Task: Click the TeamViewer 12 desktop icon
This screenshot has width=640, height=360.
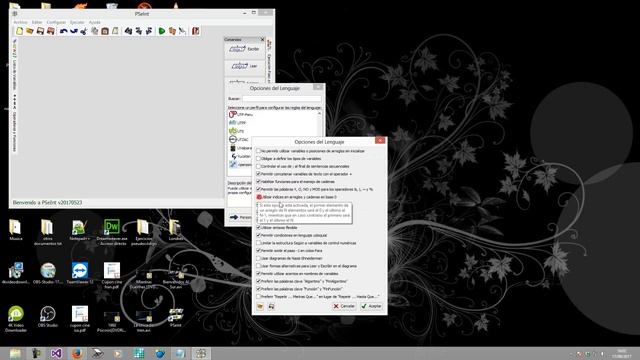Action: coord(80,273)
